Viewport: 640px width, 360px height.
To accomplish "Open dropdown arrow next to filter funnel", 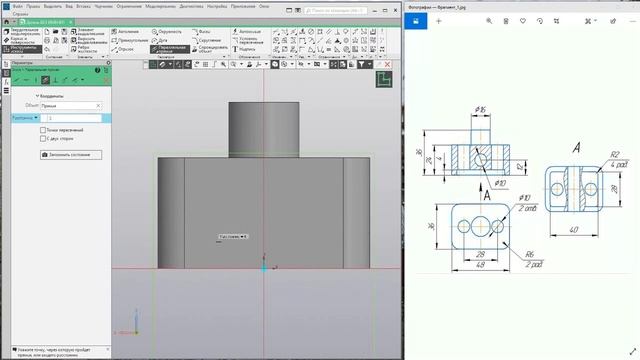I will 369,64.
